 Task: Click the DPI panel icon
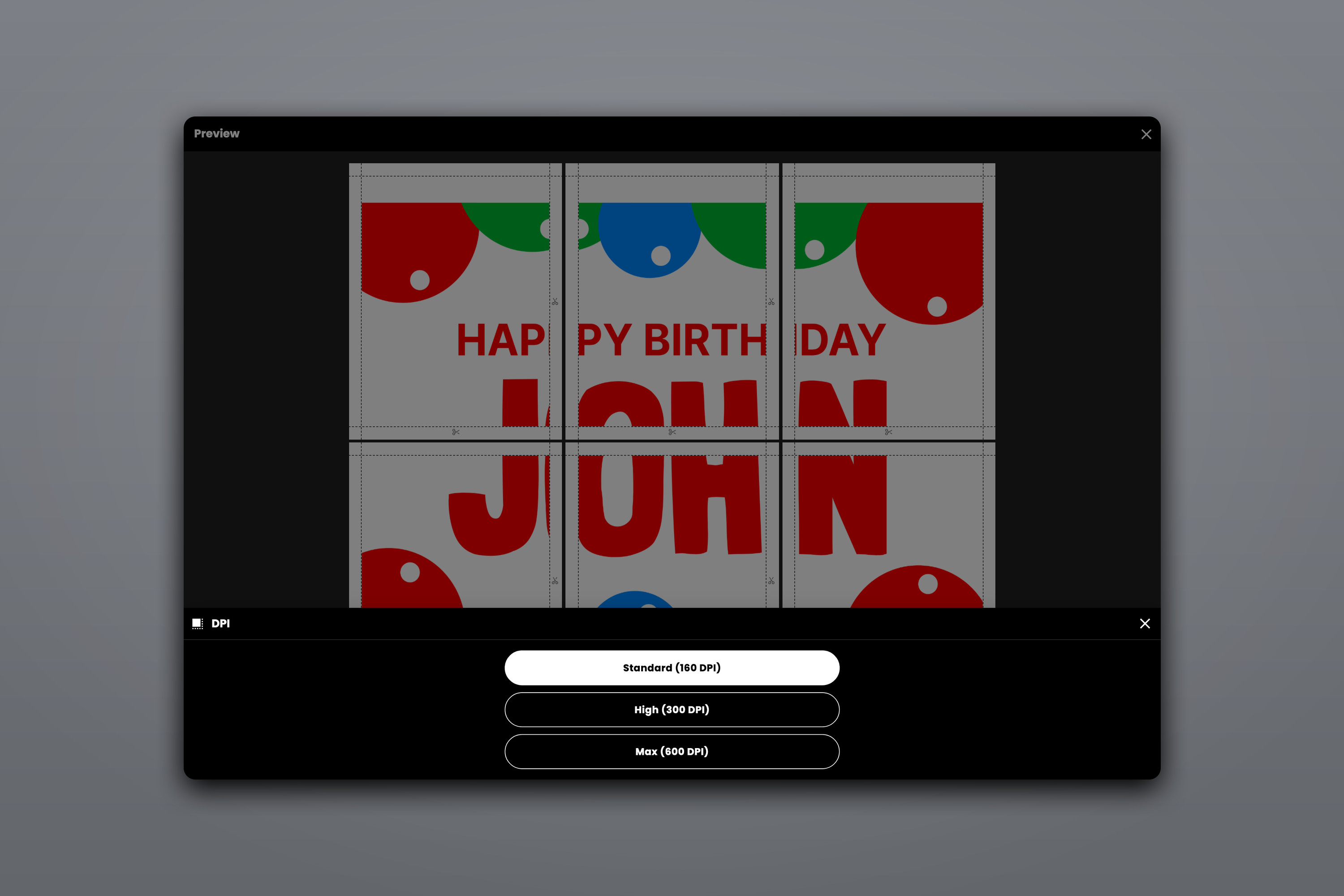(x=198, y=624)
